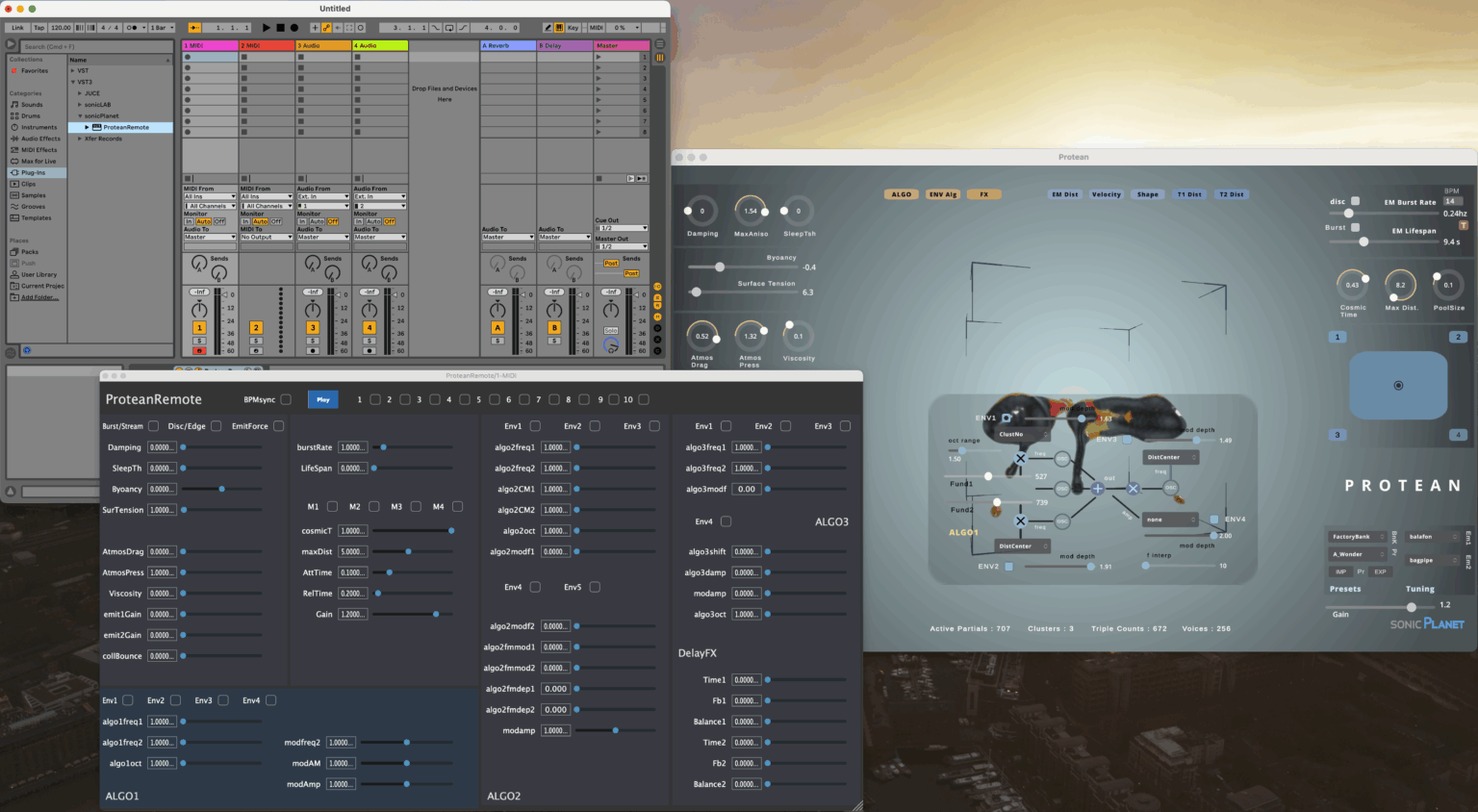This screenshot has width=1478, height=812.
Task: Click the Stop button in the transport bar
Action: (281, 28)
